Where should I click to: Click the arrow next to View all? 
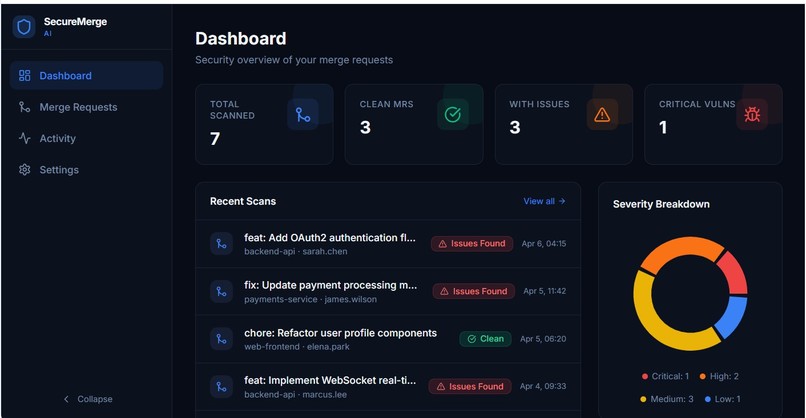pyautogui.click(x=562, y=201)
